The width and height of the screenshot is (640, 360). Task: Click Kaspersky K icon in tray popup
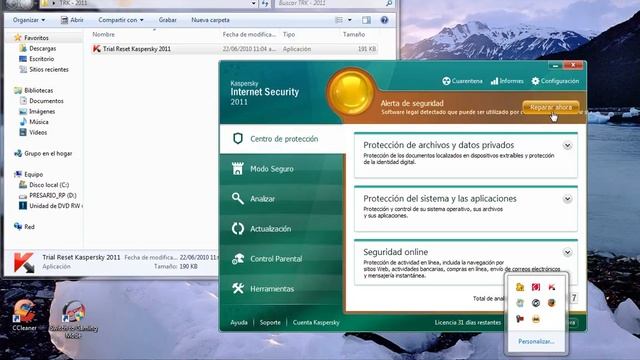click(551, 287)
